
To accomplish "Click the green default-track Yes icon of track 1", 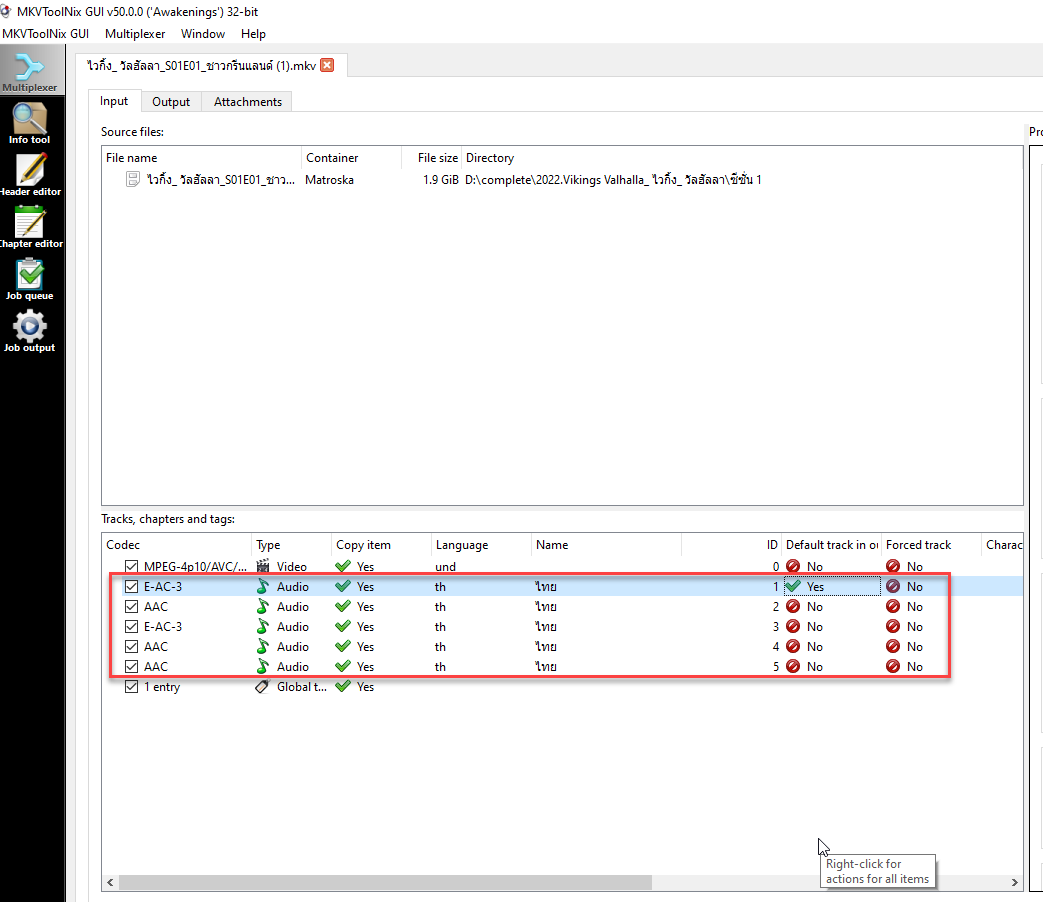I will click(793, 587).
